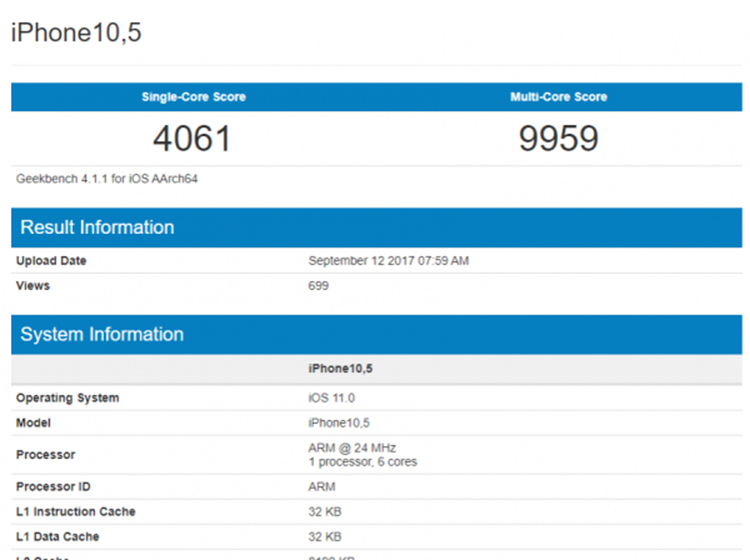Click the single-core score value 4061
The height and width of the screenshot is (560, 750).
tap(192, 138)
